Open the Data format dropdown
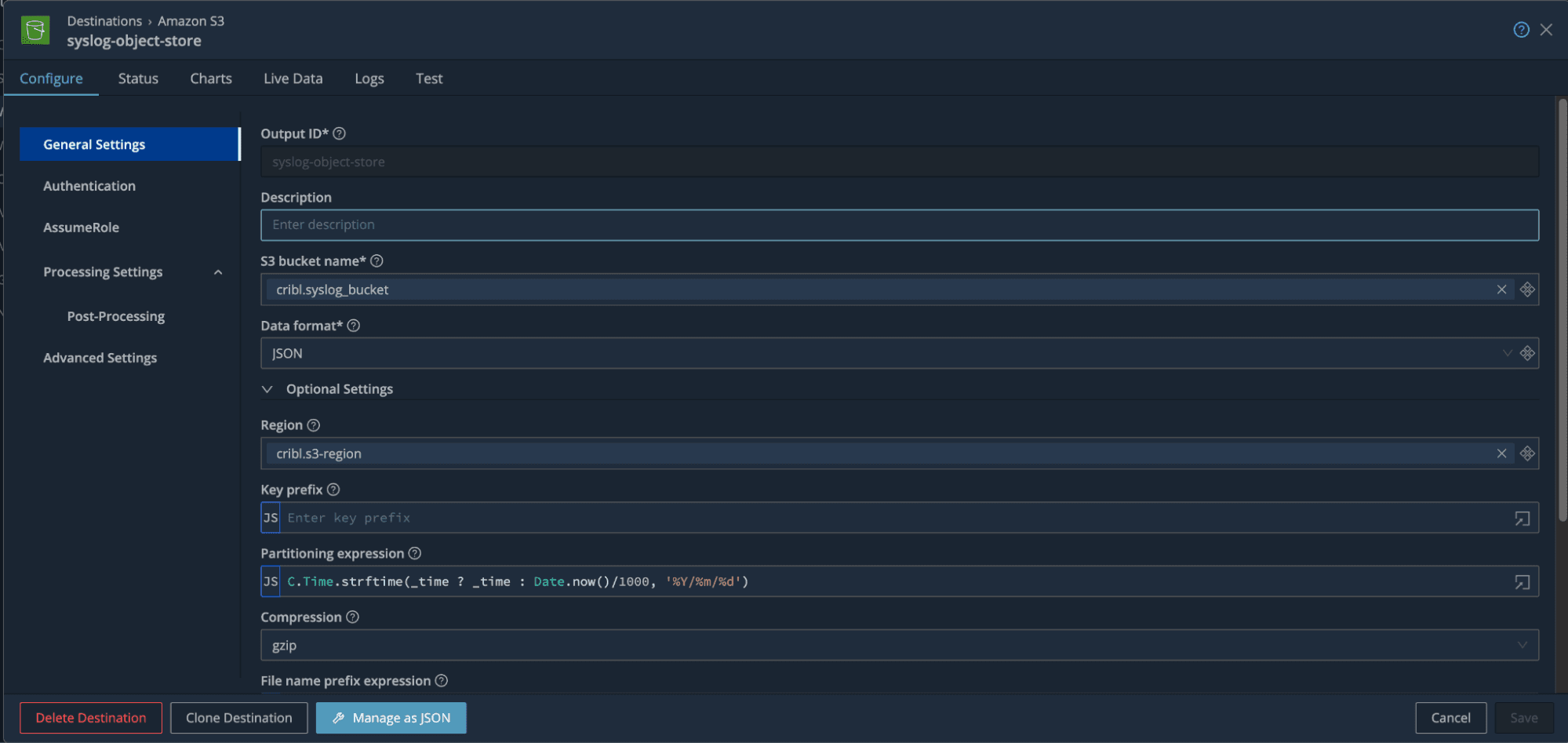 (x=1507, y=353)
